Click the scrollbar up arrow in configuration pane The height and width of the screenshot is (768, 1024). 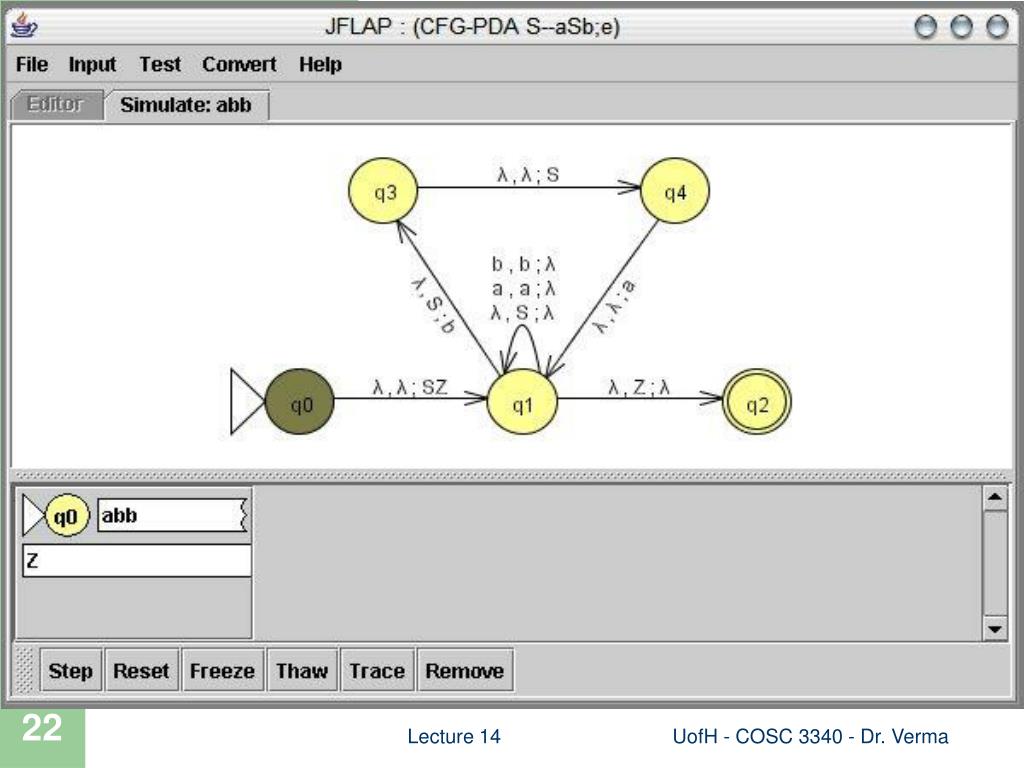995,498
